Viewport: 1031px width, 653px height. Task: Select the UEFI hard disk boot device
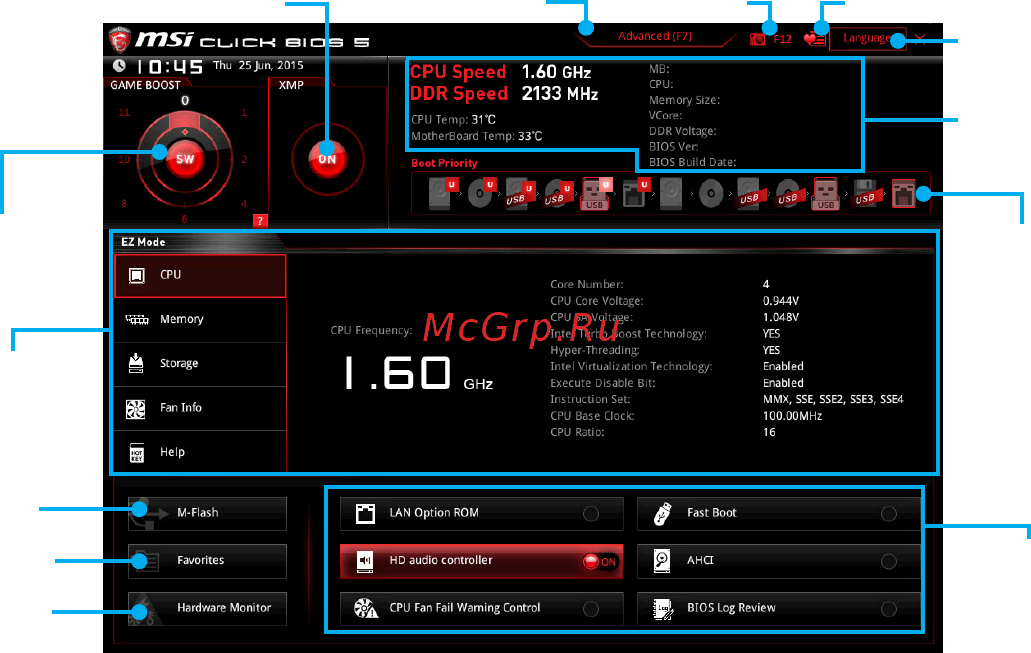coord(442,193)
